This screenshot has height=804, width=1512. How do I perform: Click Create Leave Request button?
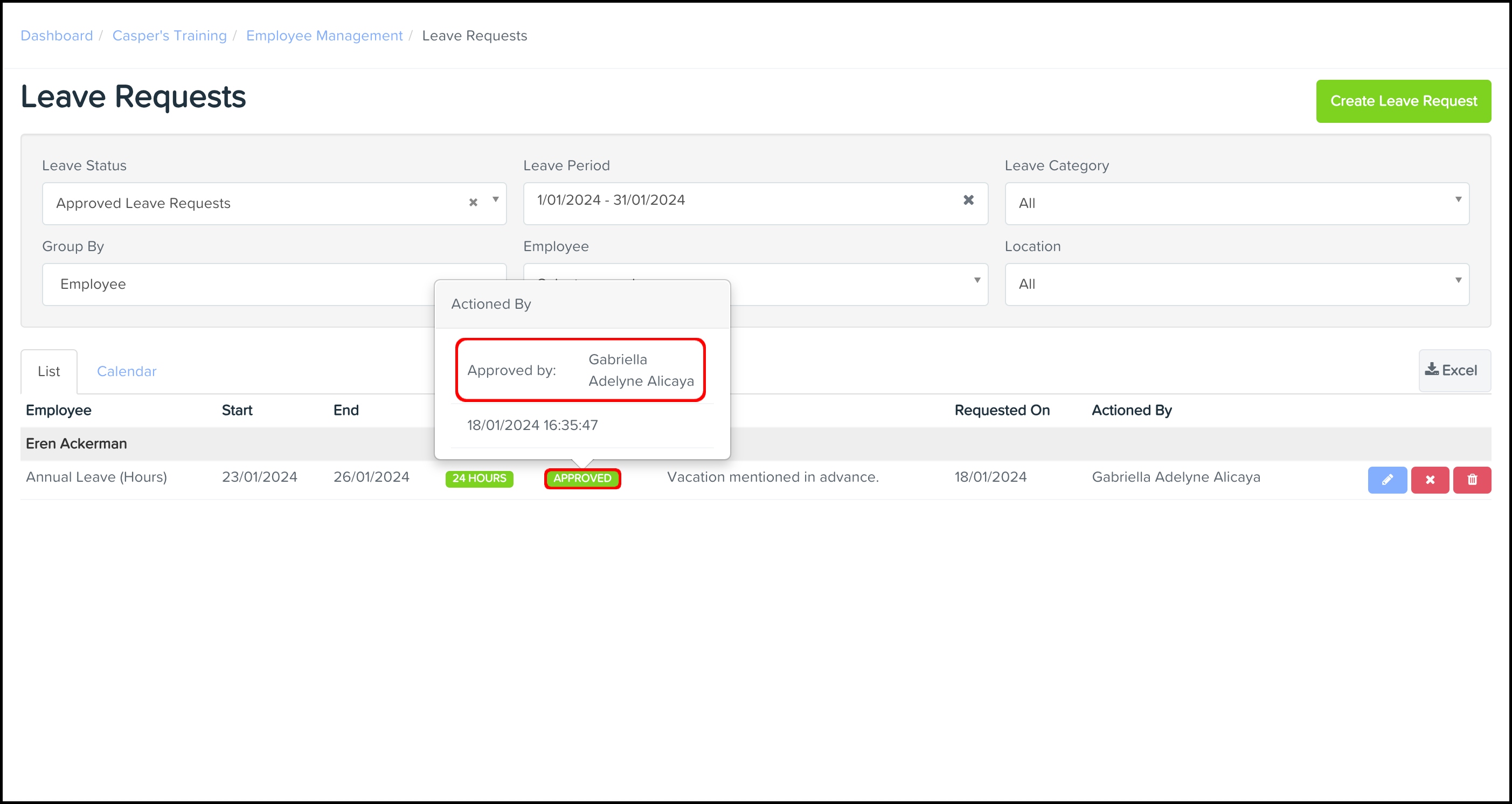(1403, 101)
